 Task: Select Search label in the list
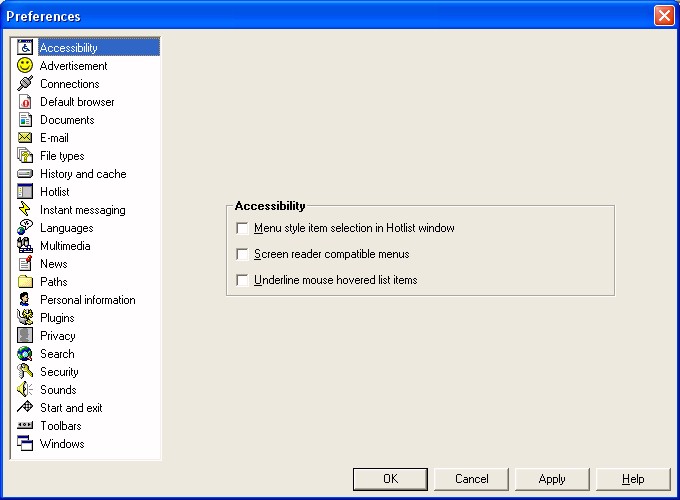click(x=57, y=354)
